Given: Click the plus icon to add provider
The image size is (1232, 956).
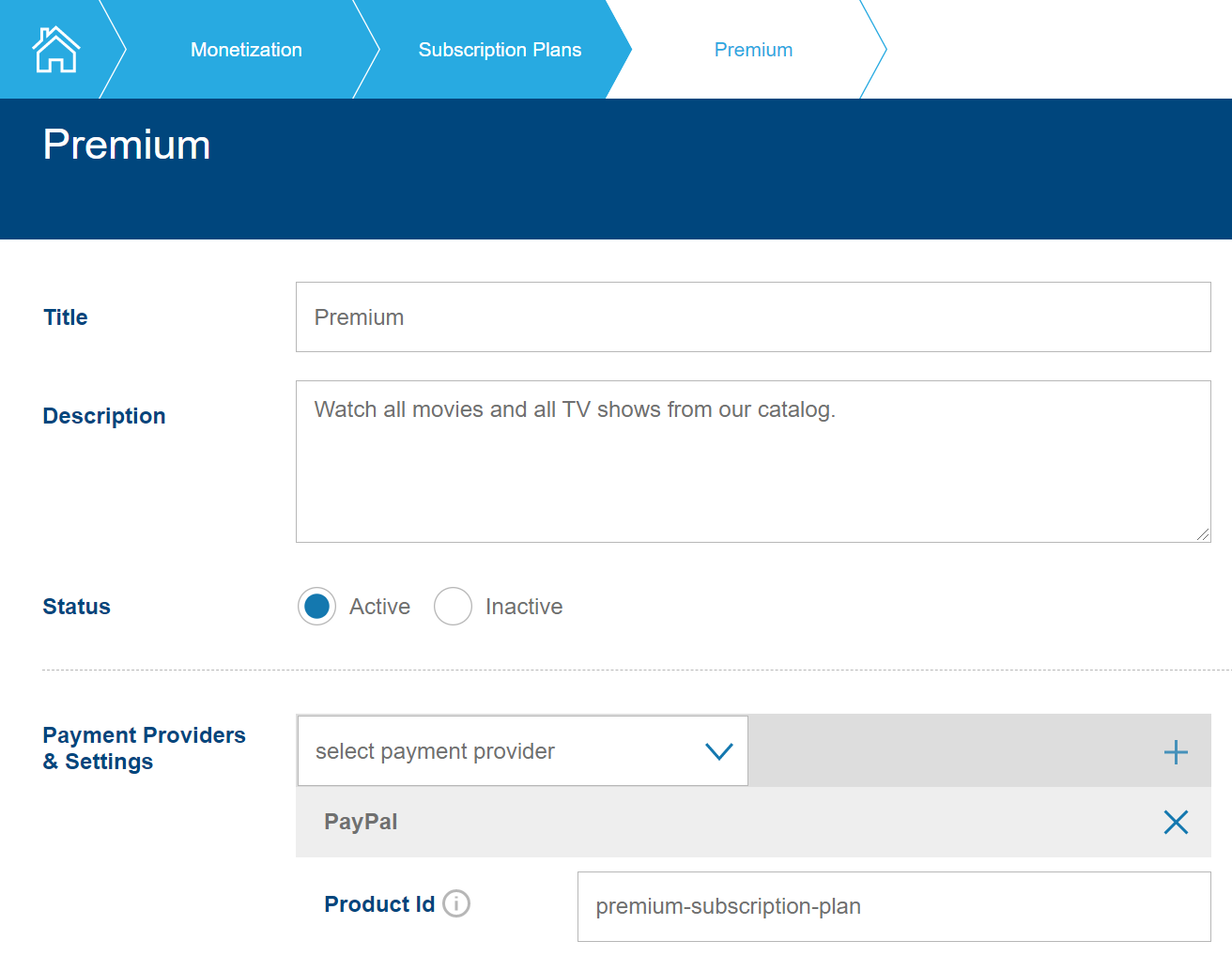Looking at the screenshot, I should point(1176,752).
